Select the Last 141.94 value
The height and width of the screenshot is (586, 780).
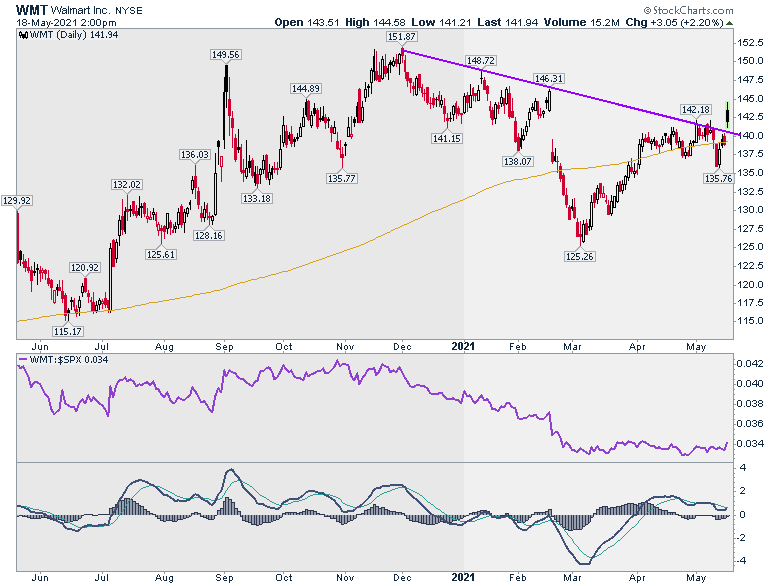coord(507,22)
